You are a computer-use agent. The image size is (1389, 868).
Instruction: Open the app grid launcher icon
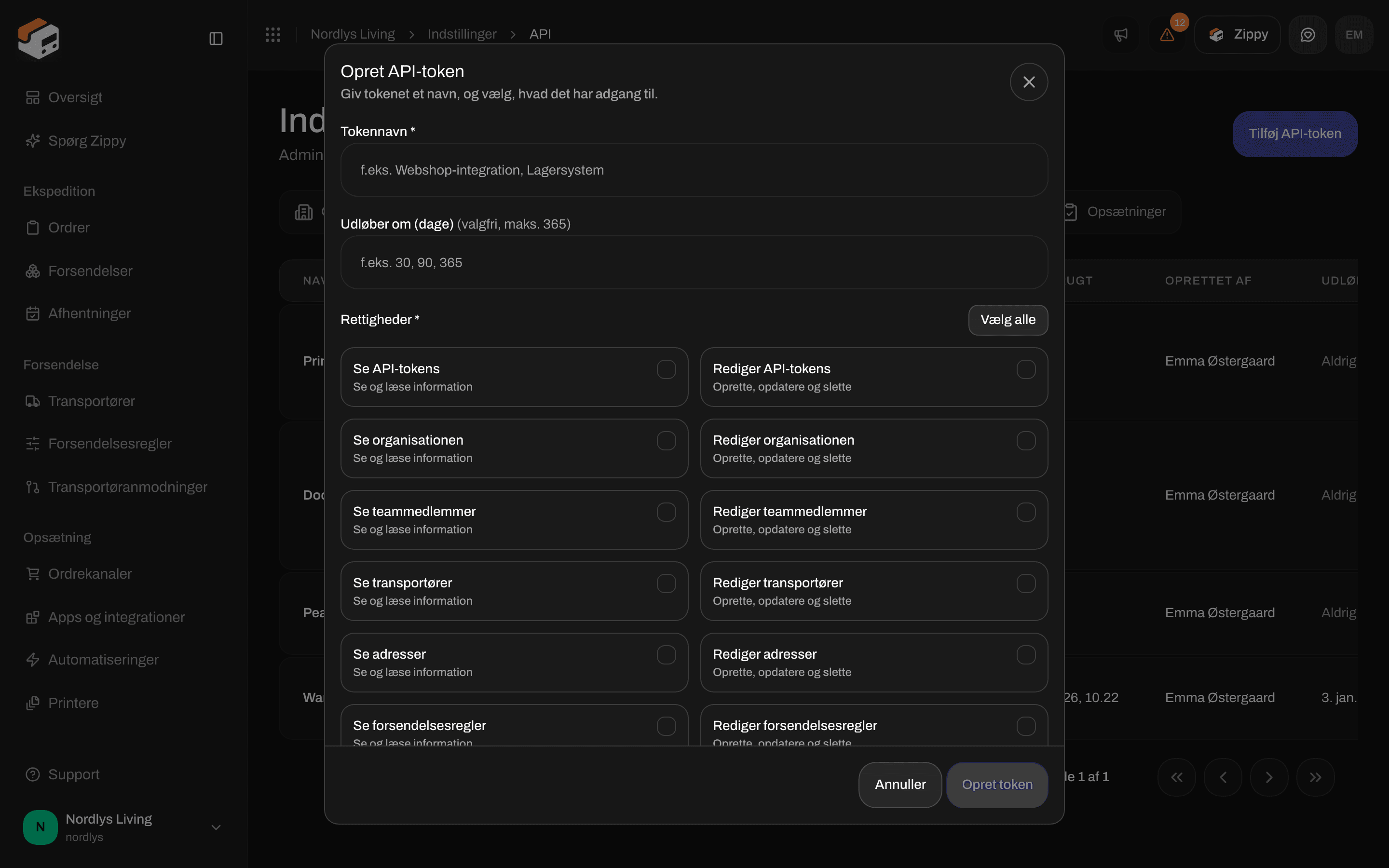[272, 34]
